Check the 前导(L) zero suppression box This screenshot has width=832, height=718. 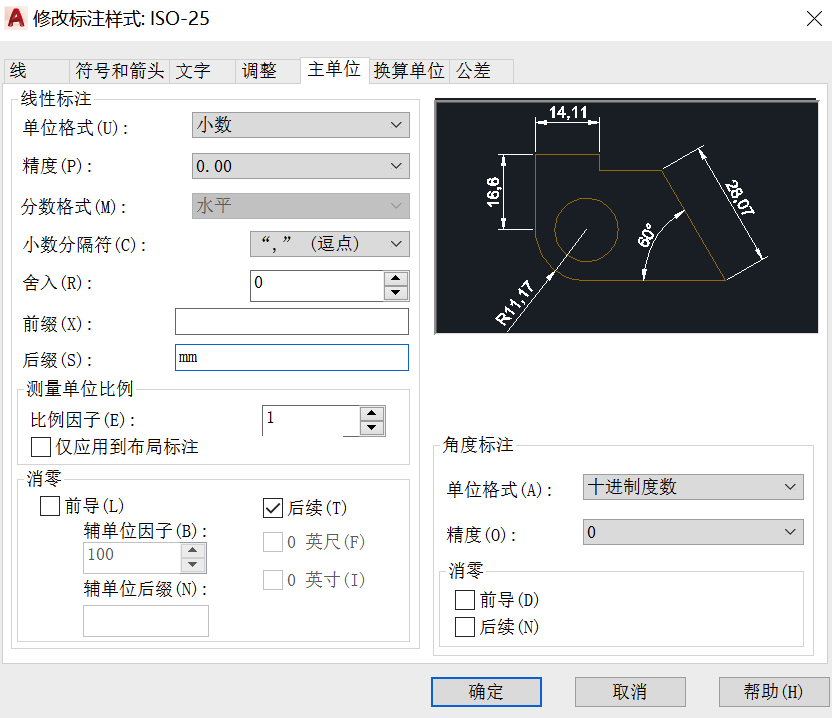point(50,506)
